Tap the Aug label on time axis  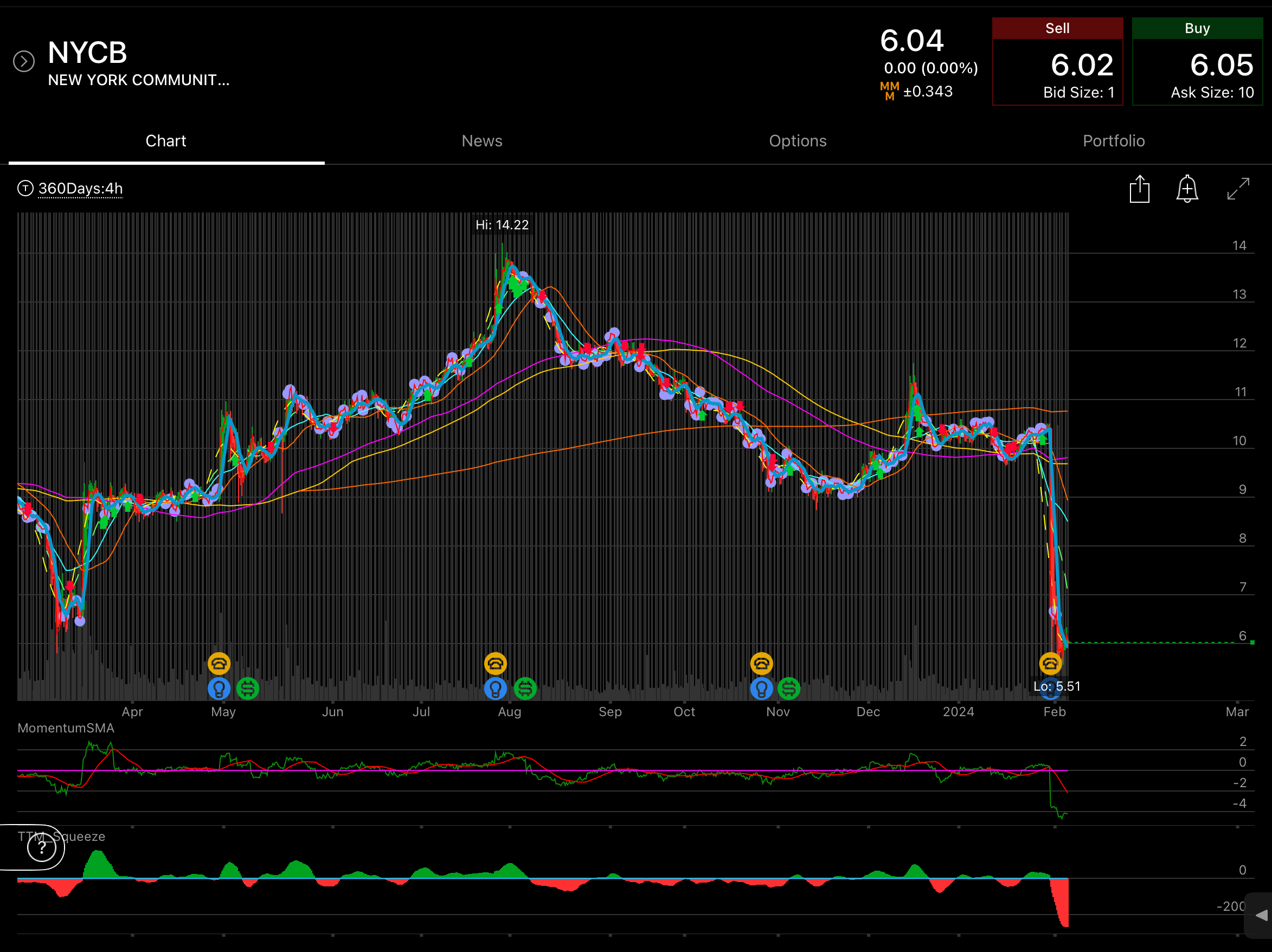point(510,712)
